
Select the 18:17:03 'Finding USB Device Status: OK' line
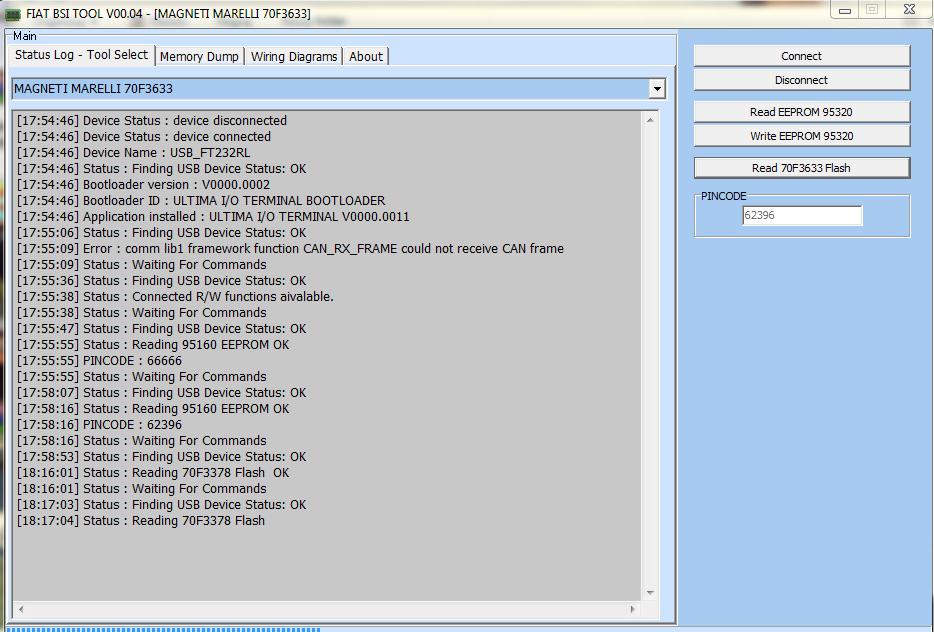click(161, 505)
